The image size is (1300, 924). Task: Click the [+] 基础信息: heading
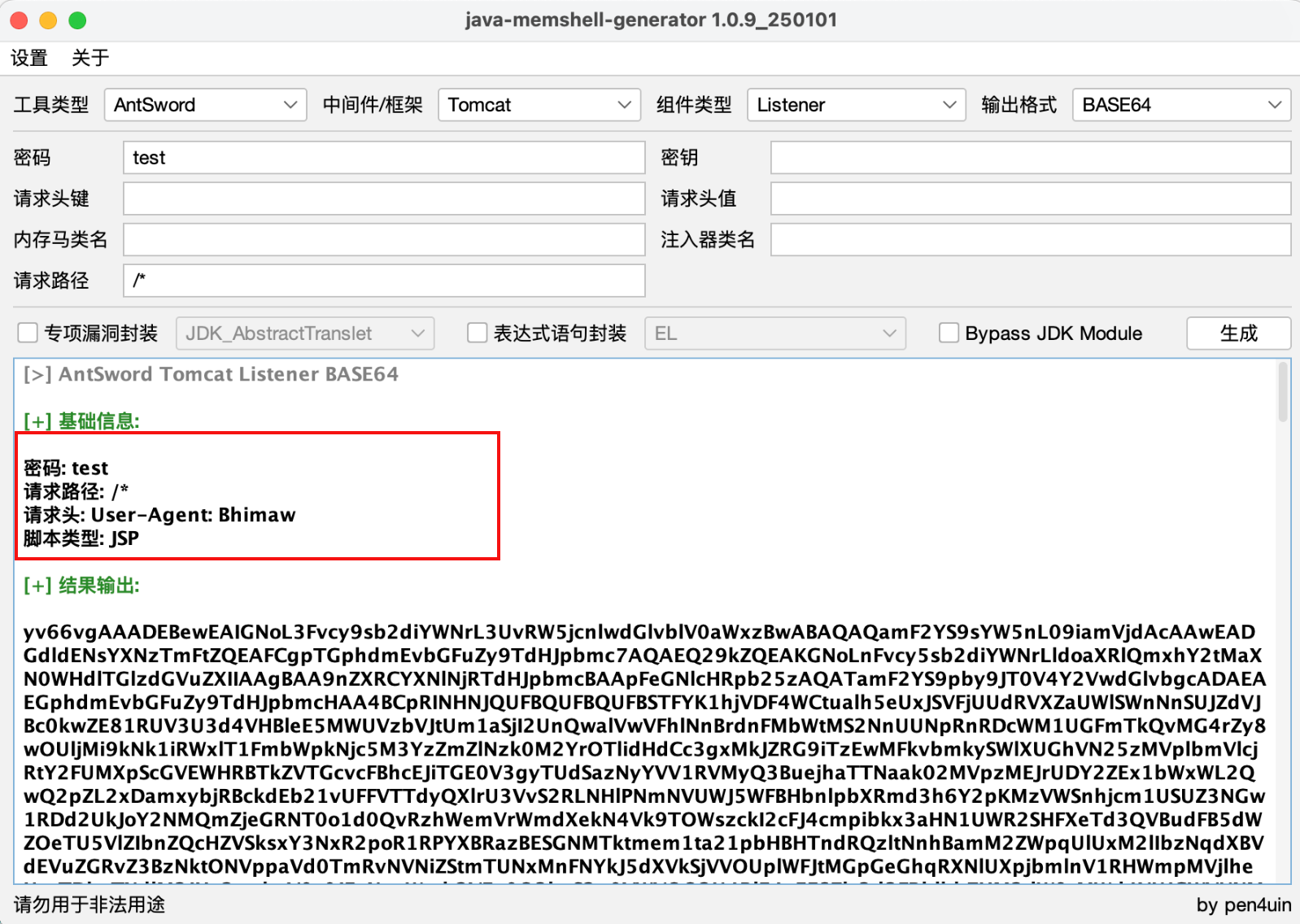81,421
